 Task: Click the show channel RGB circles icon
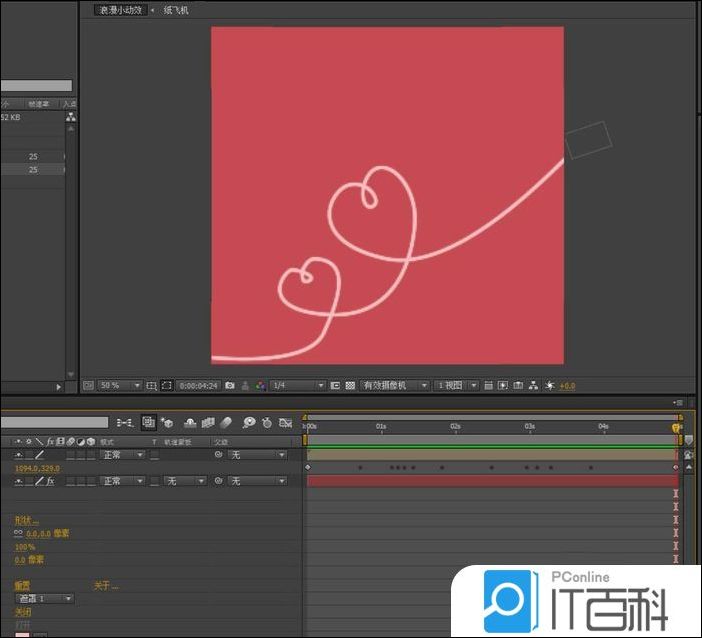pos(260,385)
